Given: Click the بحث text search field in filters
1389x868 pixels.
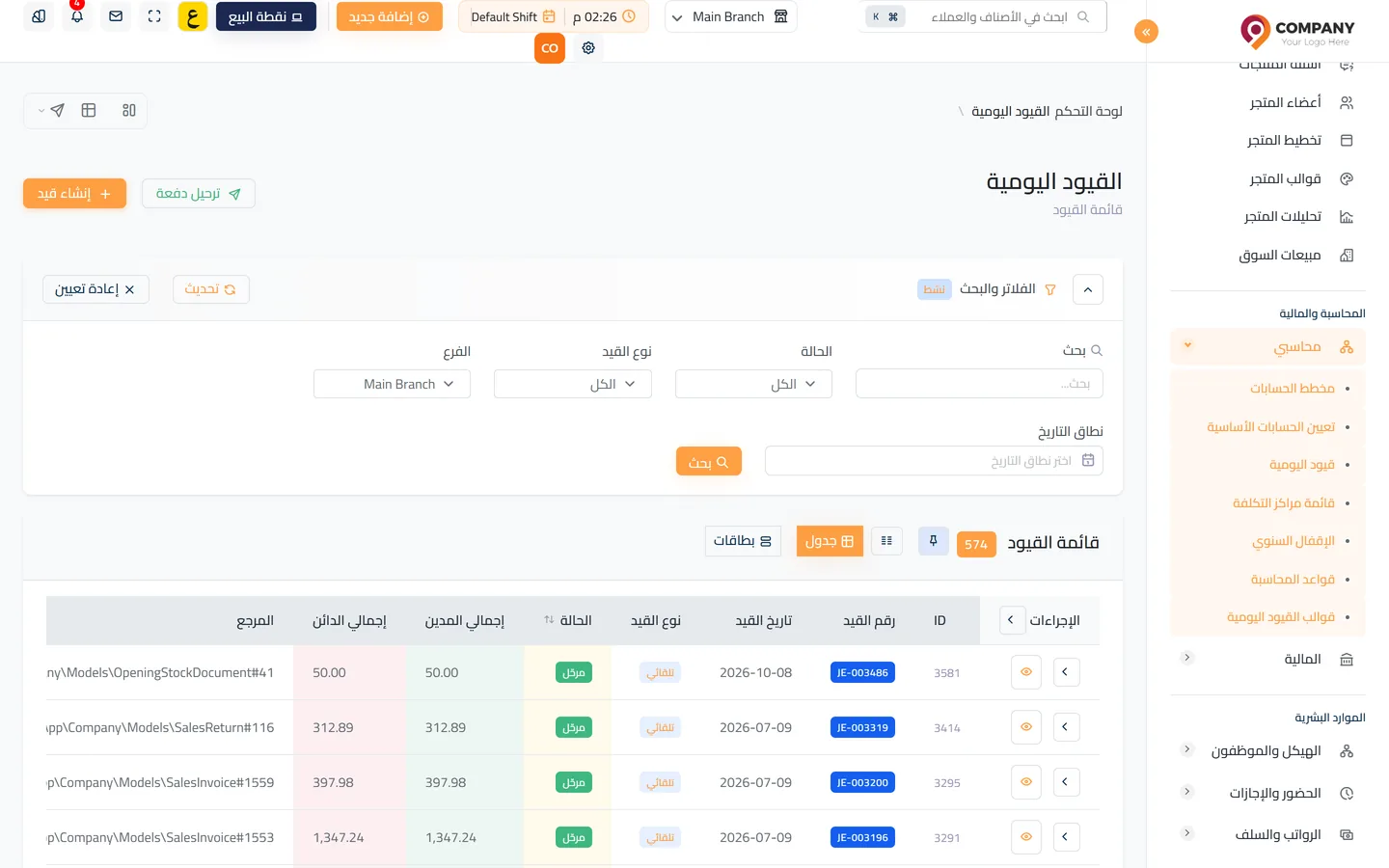Looking at the screenshot, I should coord(979,384).
